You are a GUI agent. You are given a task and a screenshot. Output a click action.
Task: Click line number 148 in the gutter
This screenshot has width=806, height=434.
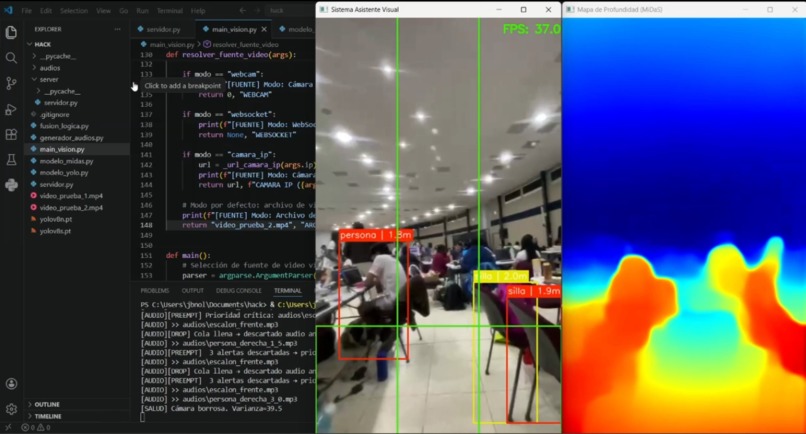tap(146, 225)
